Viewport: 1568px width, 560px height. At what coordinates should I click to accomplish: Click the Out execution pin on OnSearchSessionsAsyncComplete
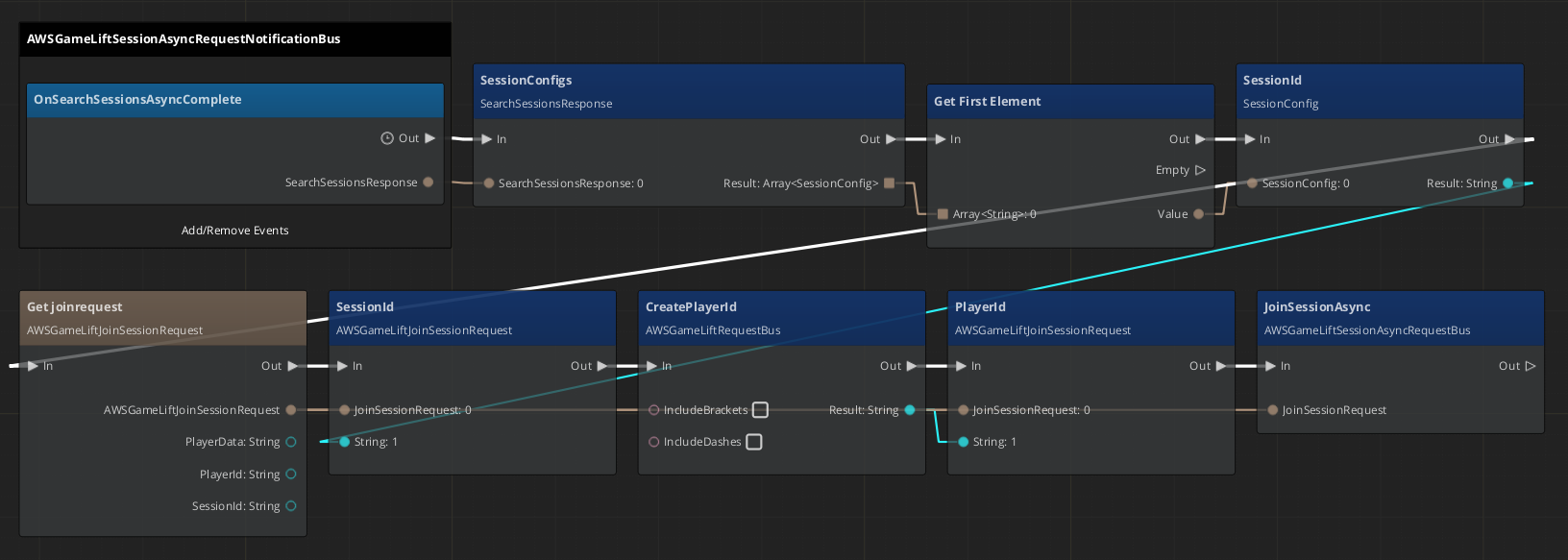pos(430,138)
